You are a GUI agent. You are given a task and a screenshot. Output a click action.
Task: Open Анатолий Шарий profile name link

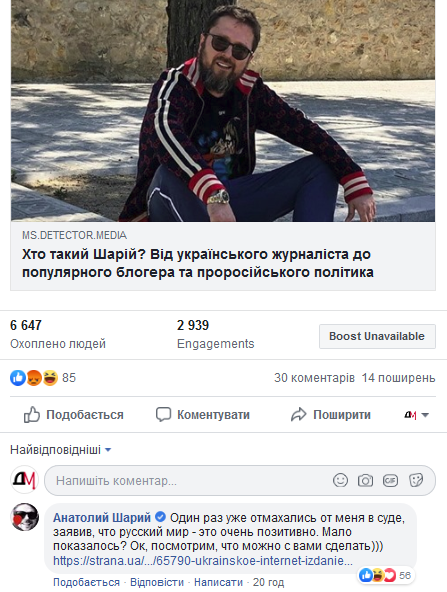(x=102, y=517)
